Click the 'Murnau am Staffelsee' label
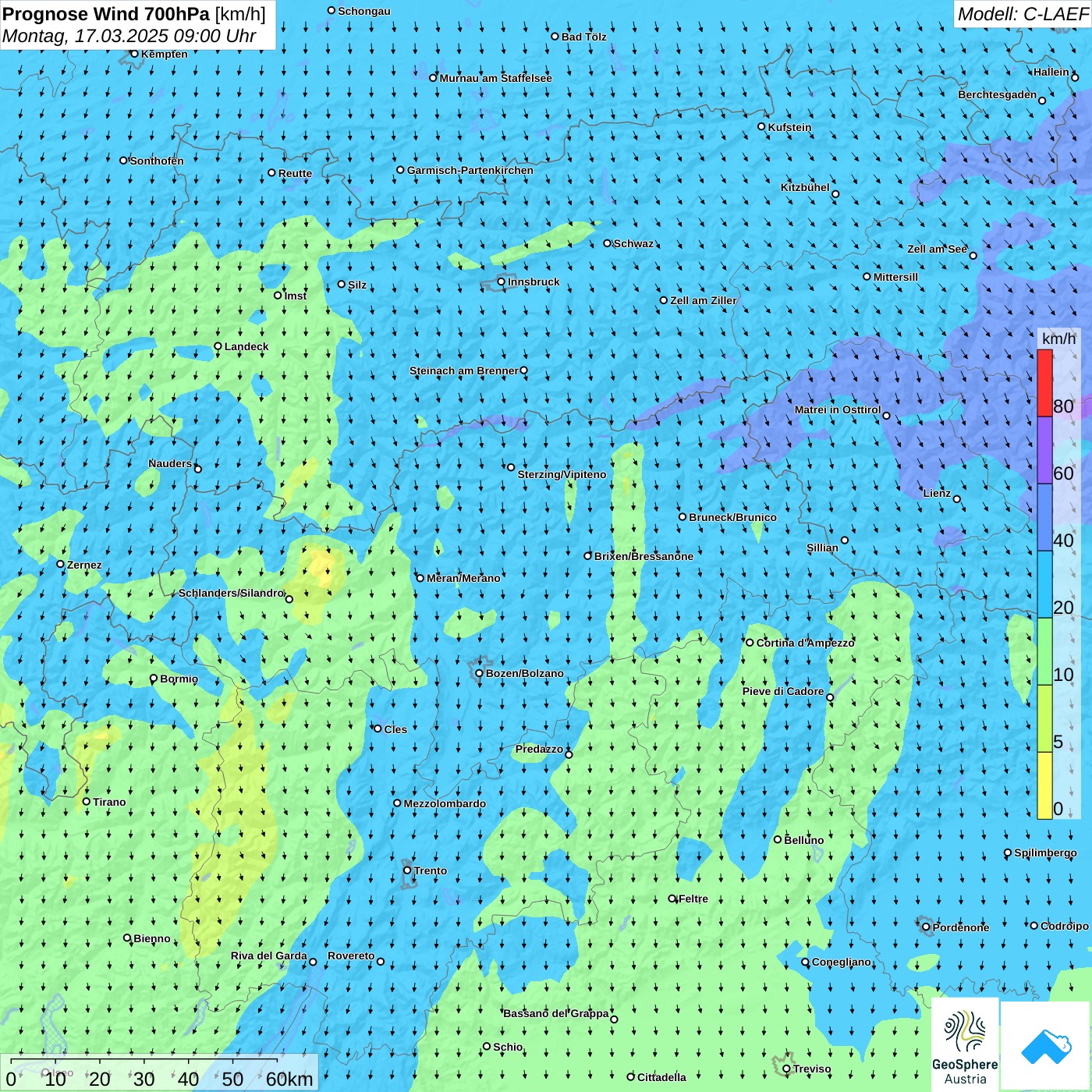The width and height of the screenshot is (1092, 1092). [x=495, y=78]
